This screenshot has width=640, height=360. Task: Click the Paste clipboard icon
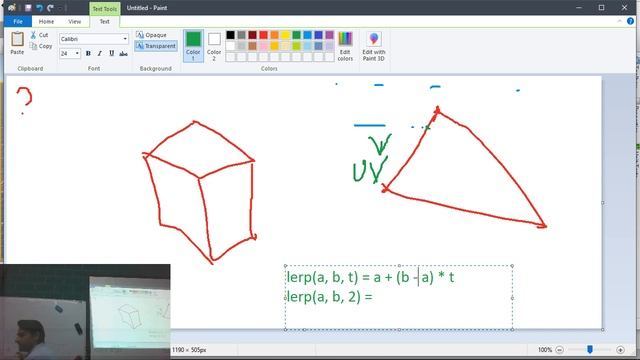[x=17, y=40]
